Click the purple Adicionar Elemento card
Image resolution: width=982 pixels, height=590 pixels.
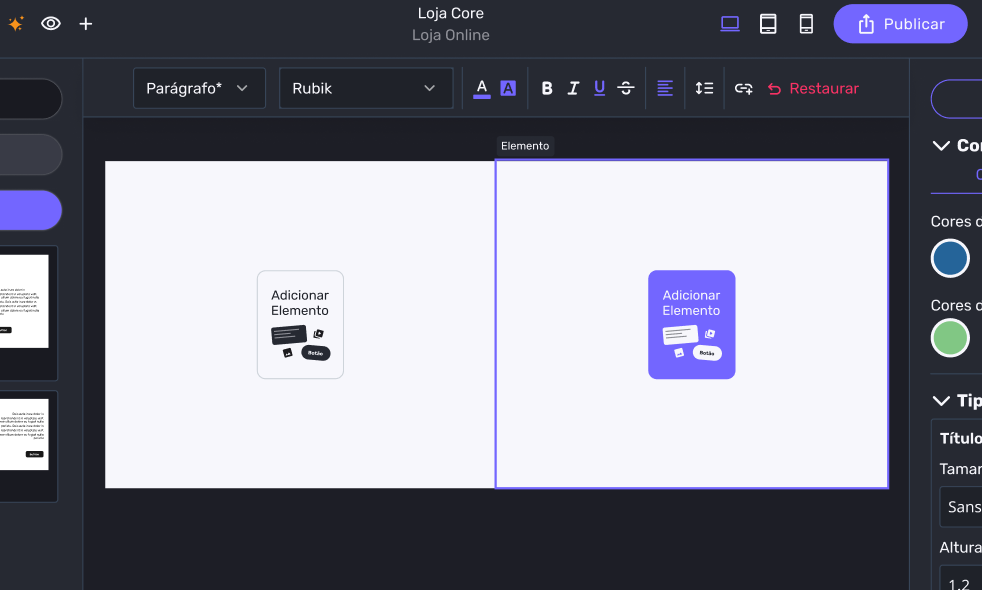pos(691,324)
